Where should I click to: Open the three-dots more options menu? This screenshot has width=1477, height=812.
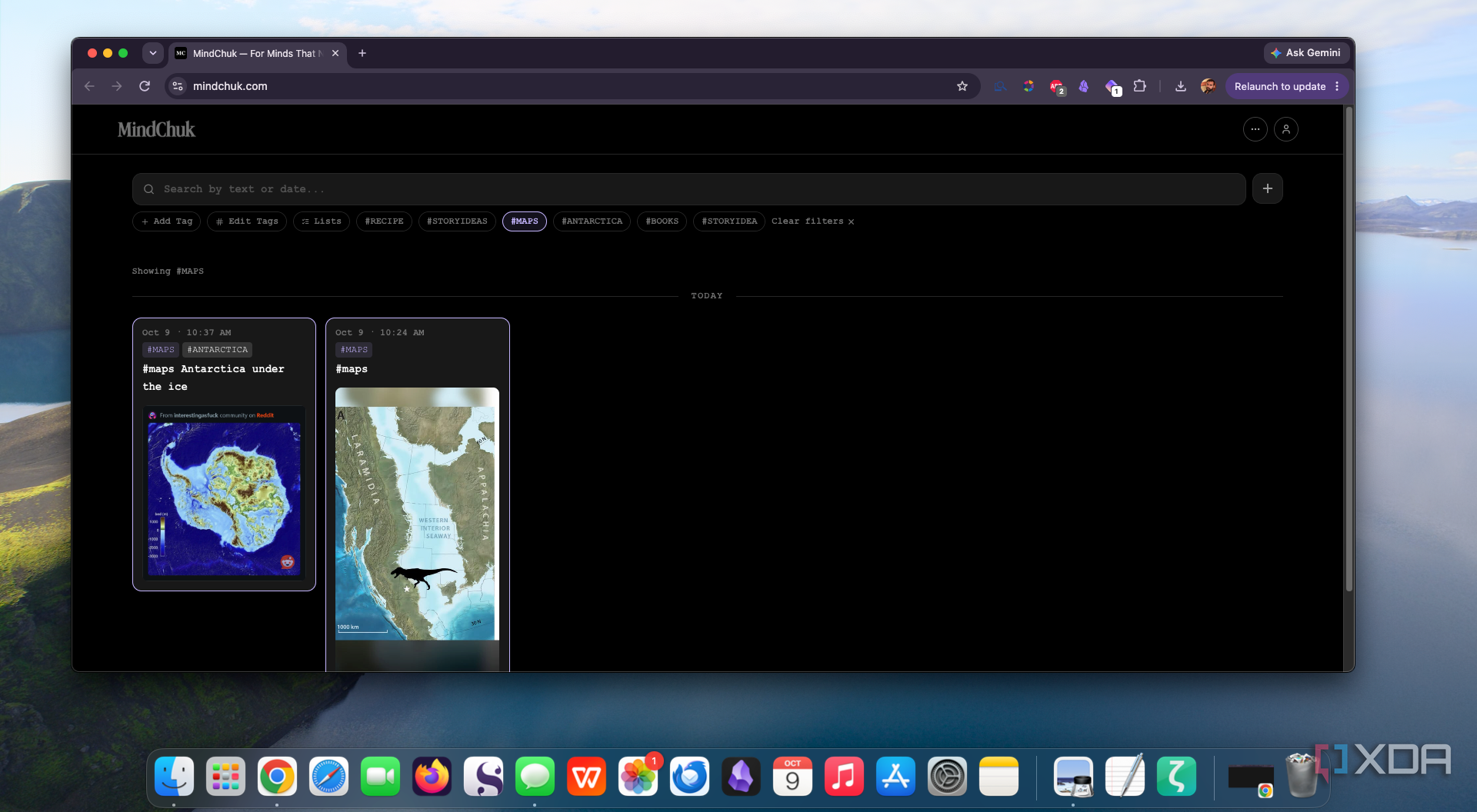click(x=1255, y=129)
